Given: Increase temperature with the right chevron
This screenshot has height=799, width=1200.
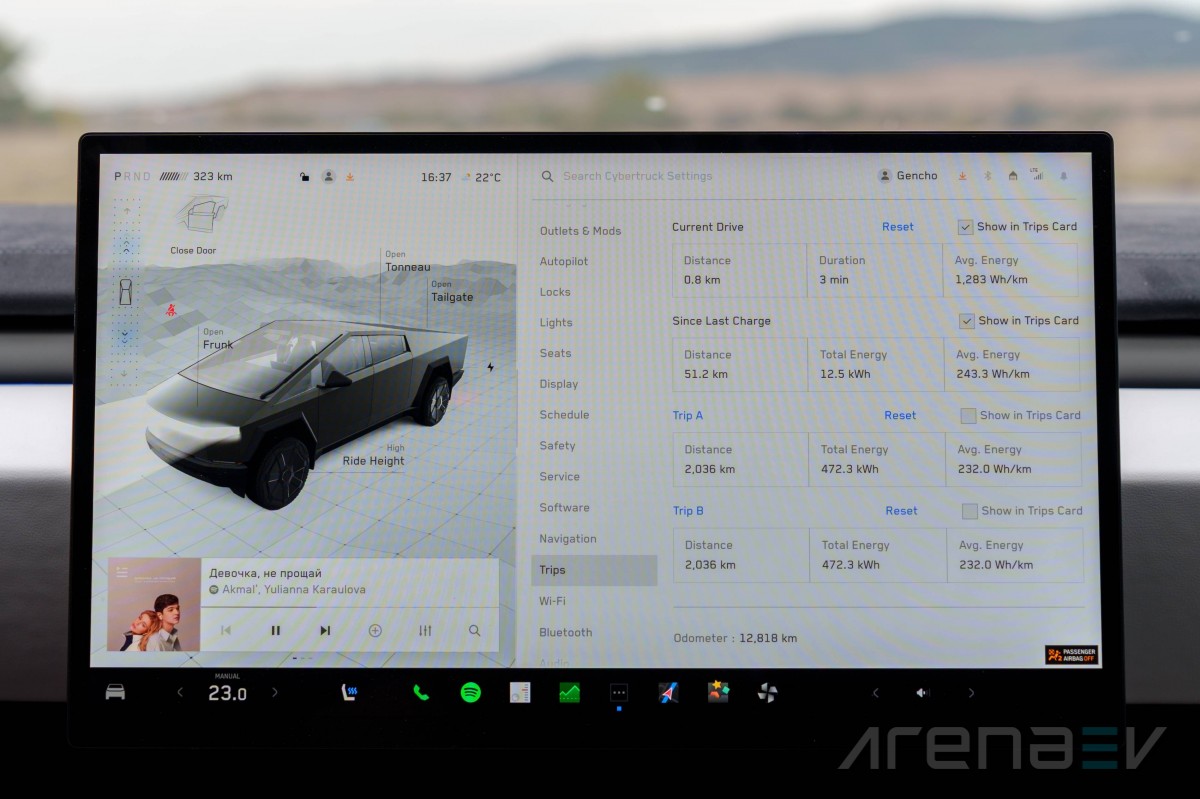Looking at the screenshot, I should click(275, 692).
